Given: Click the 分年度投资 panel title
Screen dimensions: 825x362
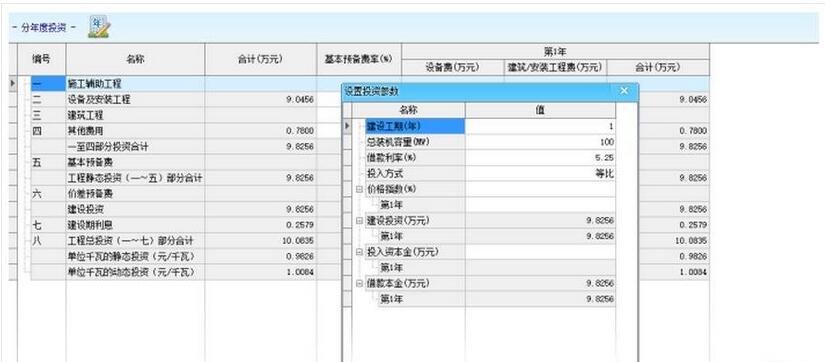Looking at the screenshot, I should (44, 28).
